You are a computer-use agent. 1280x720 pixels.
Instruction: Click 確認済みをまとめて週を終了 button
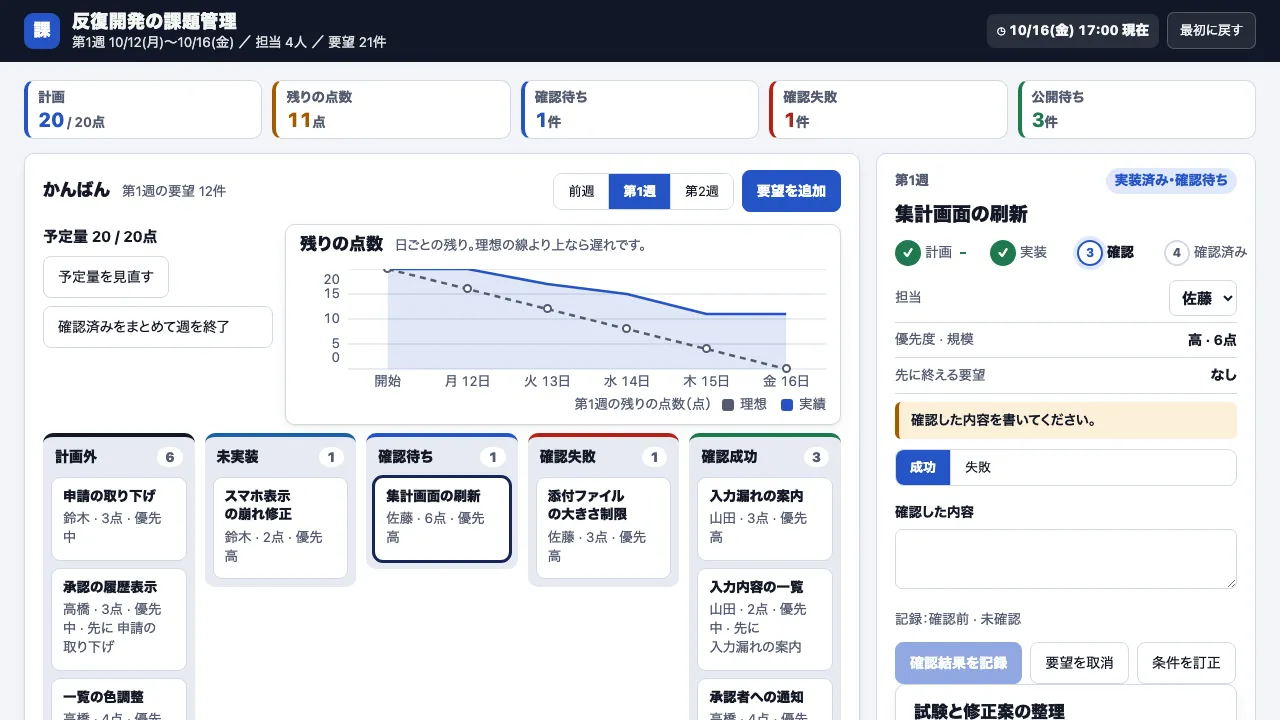coord(158,327)
